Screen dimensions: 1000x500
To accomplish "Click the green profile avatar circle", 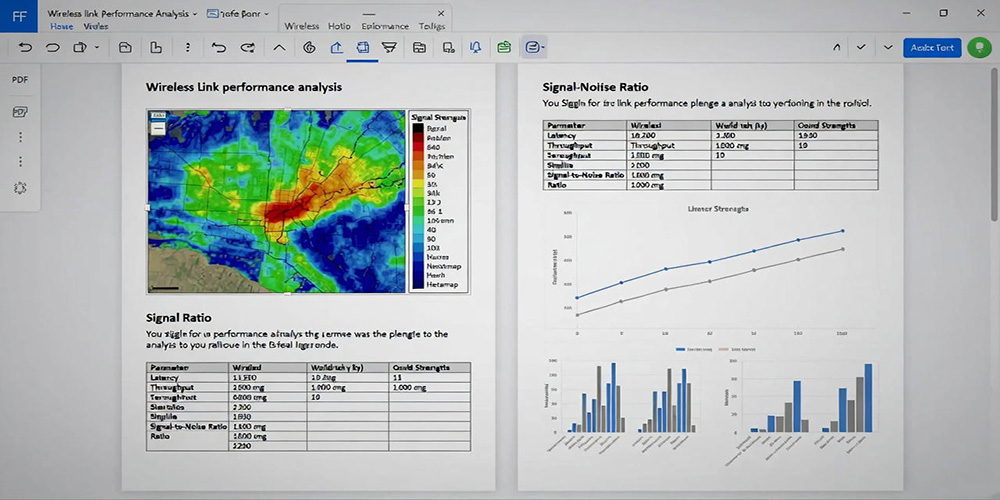I will click(x=979, y=47).
